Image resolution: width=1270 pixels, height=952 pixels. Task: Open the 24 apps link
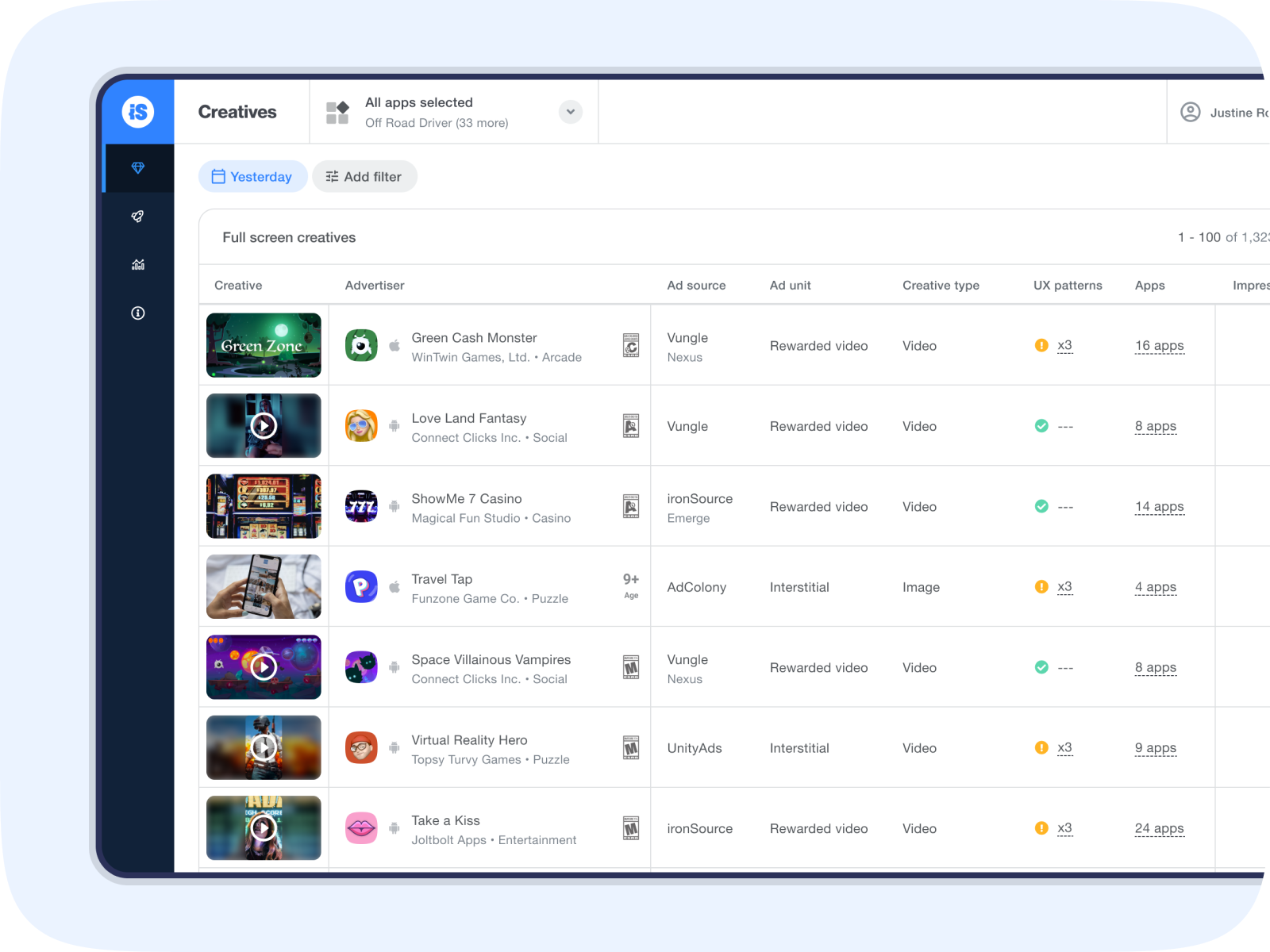click(1159, 828)
